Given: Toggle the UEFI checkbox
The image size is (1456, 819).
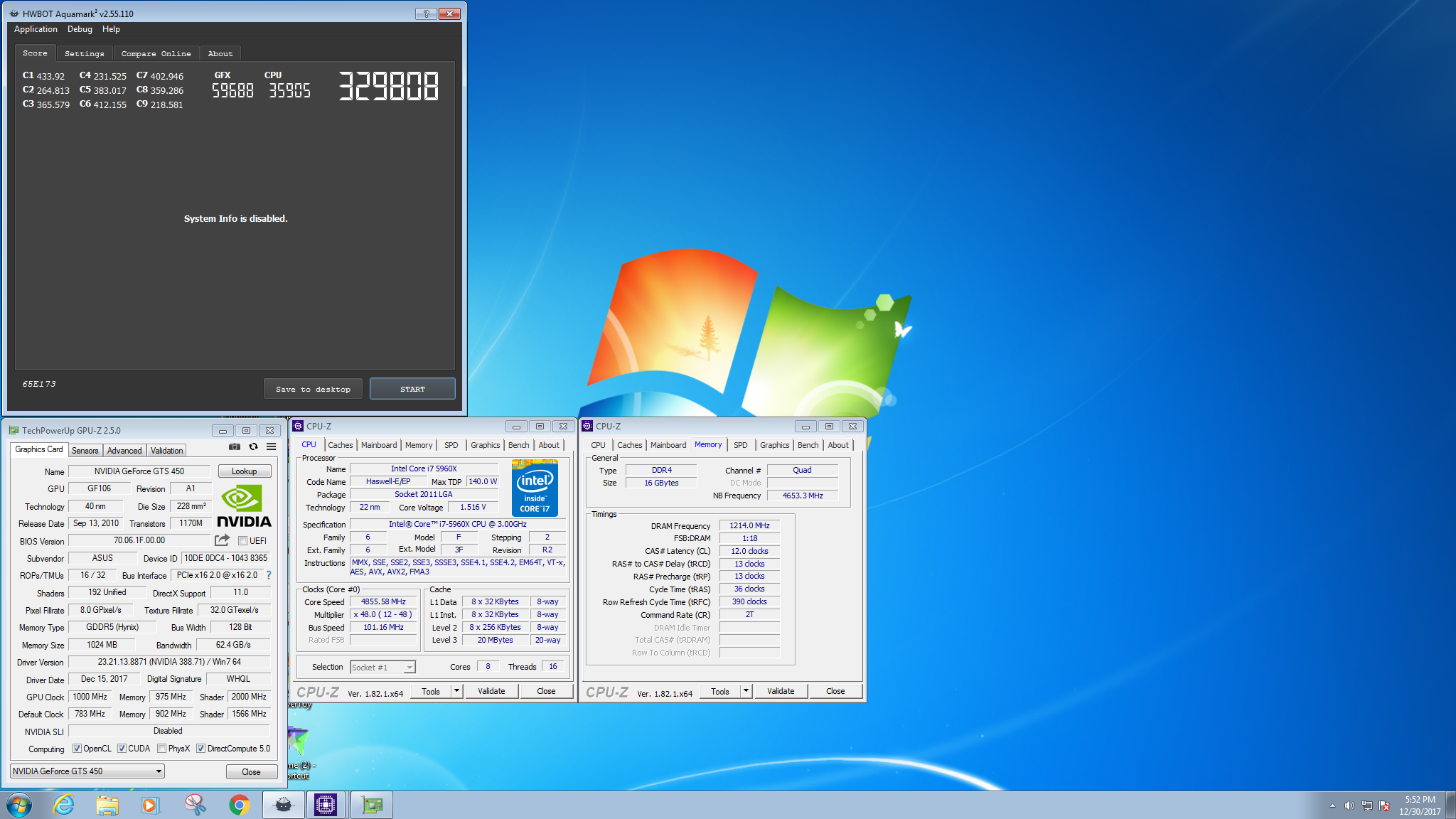Looking at the screenshot, I should (242, 540).
